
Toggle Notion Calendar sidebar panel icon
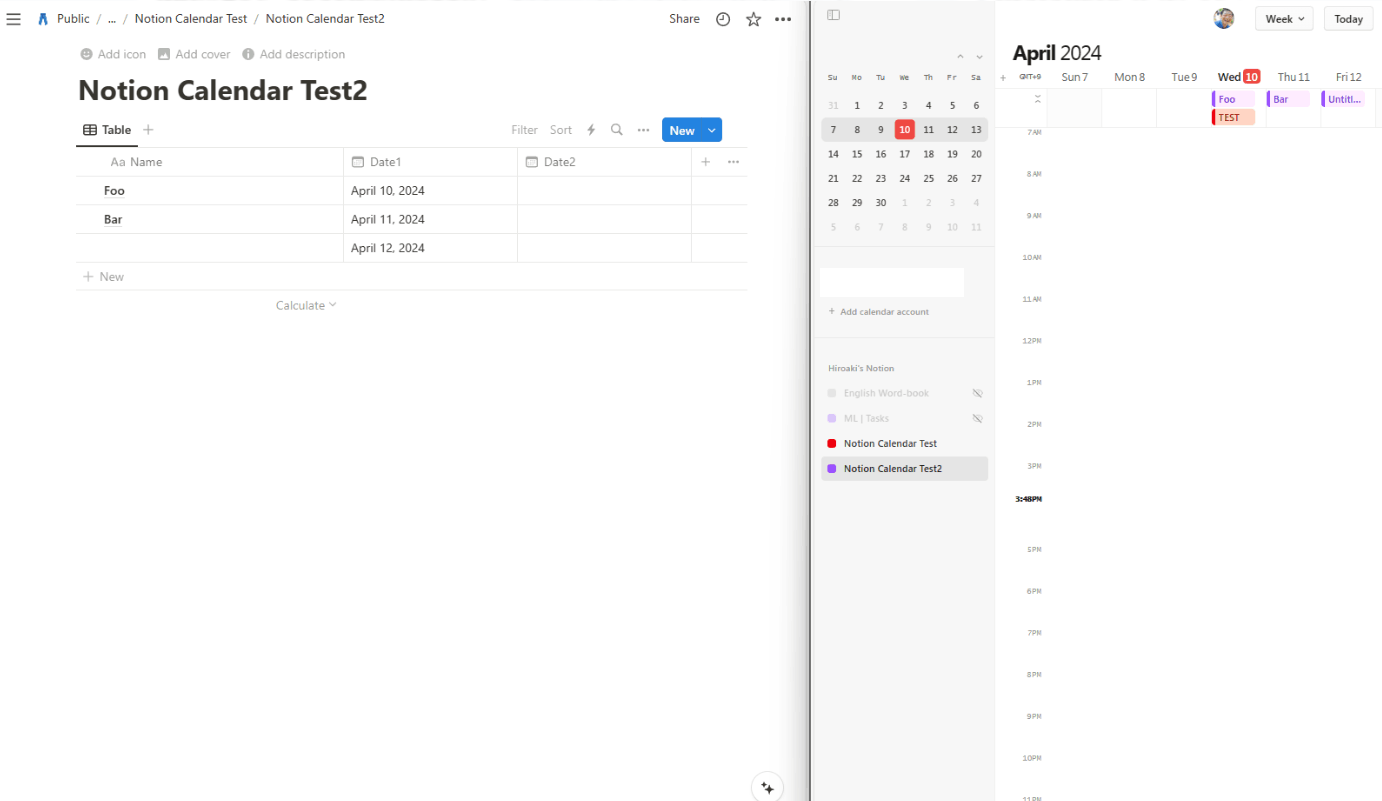(x=833, y=15)
